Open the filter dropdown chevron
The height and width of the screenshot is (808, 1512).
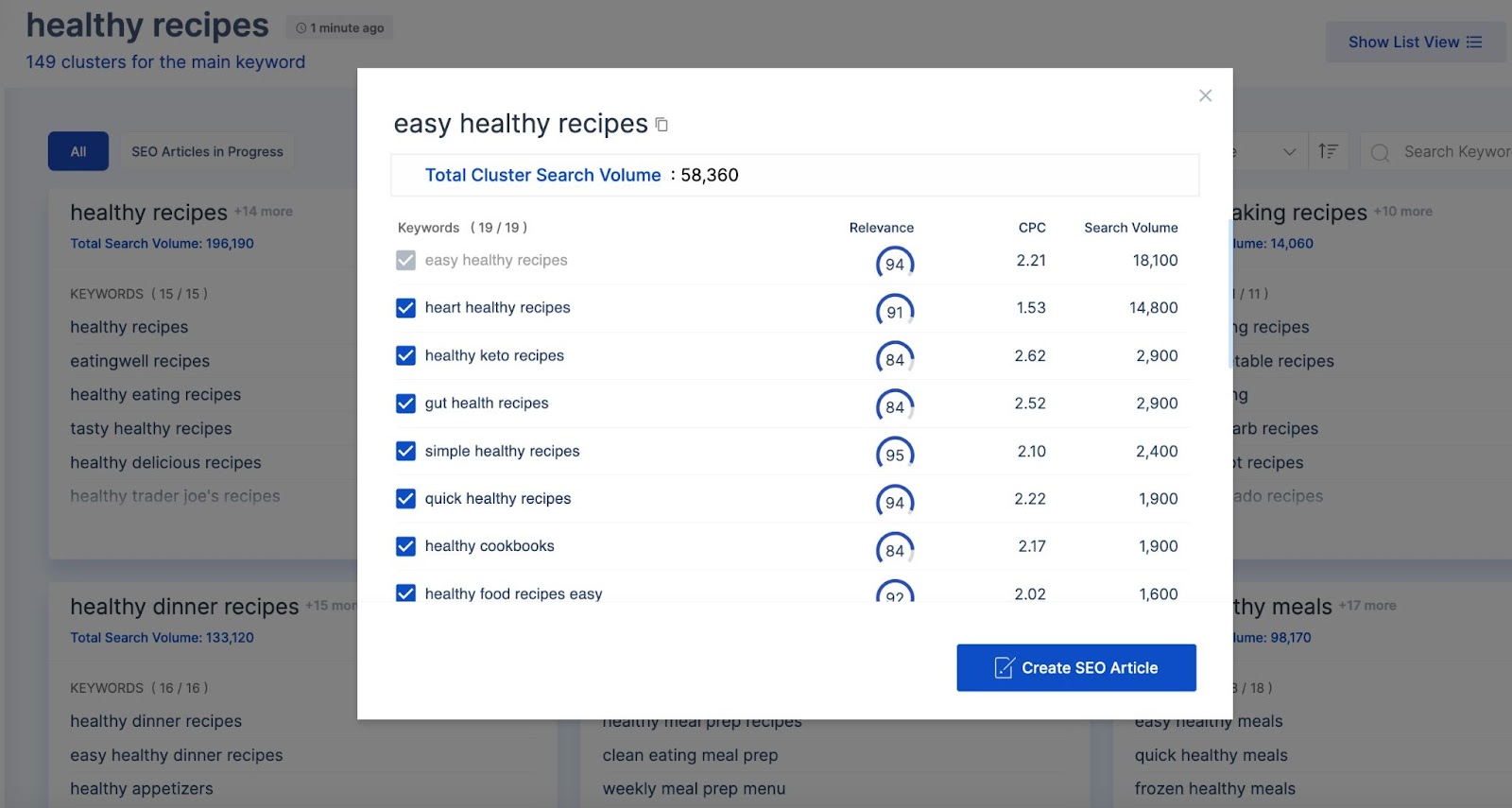(x=1289, y=151)
